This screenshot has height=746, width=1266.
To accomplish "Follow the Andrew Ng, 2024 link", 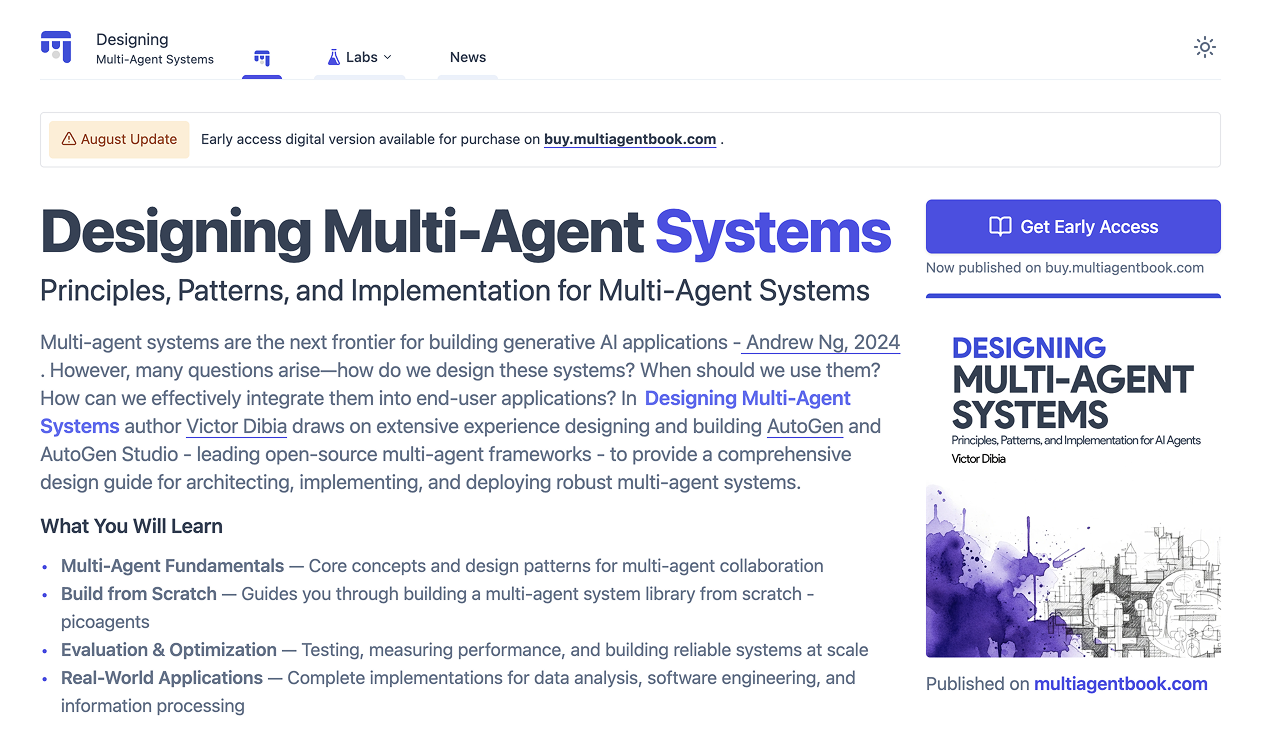I will click(x=820, y=342).
